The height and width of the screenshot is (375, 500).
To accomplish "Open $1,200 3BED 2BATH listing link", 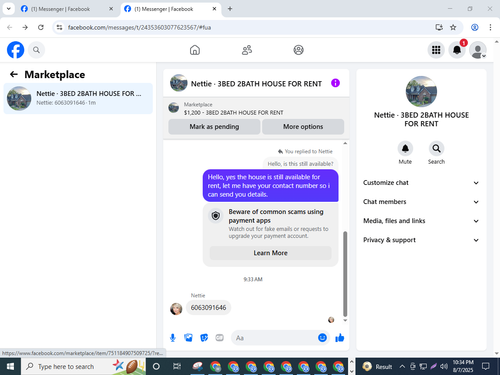I will pos(233,113).
